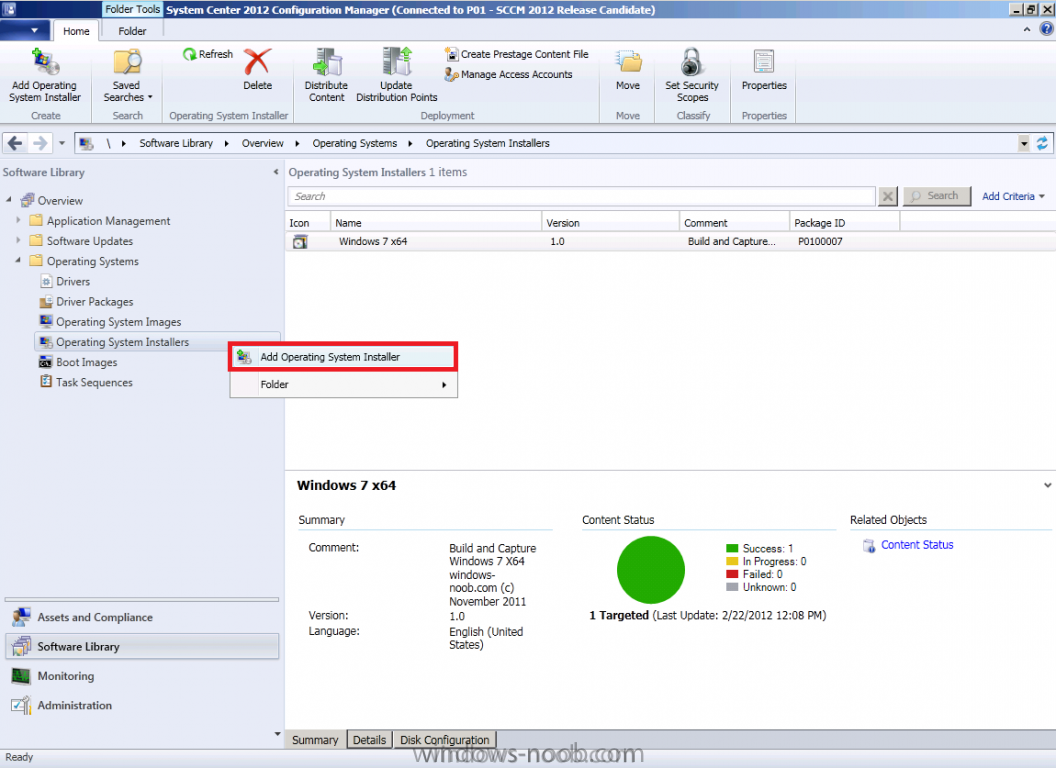Click Overview in the breadcrumb path
1056x768 pixels.
pyautogui.click(x=263, y=143)
